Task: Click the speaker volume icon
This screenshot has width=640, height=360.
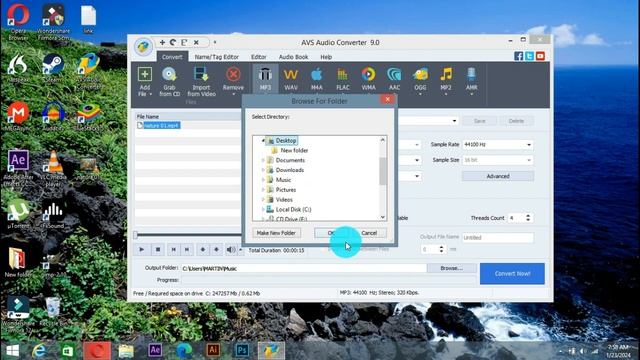Action: [x=231, y=249]
